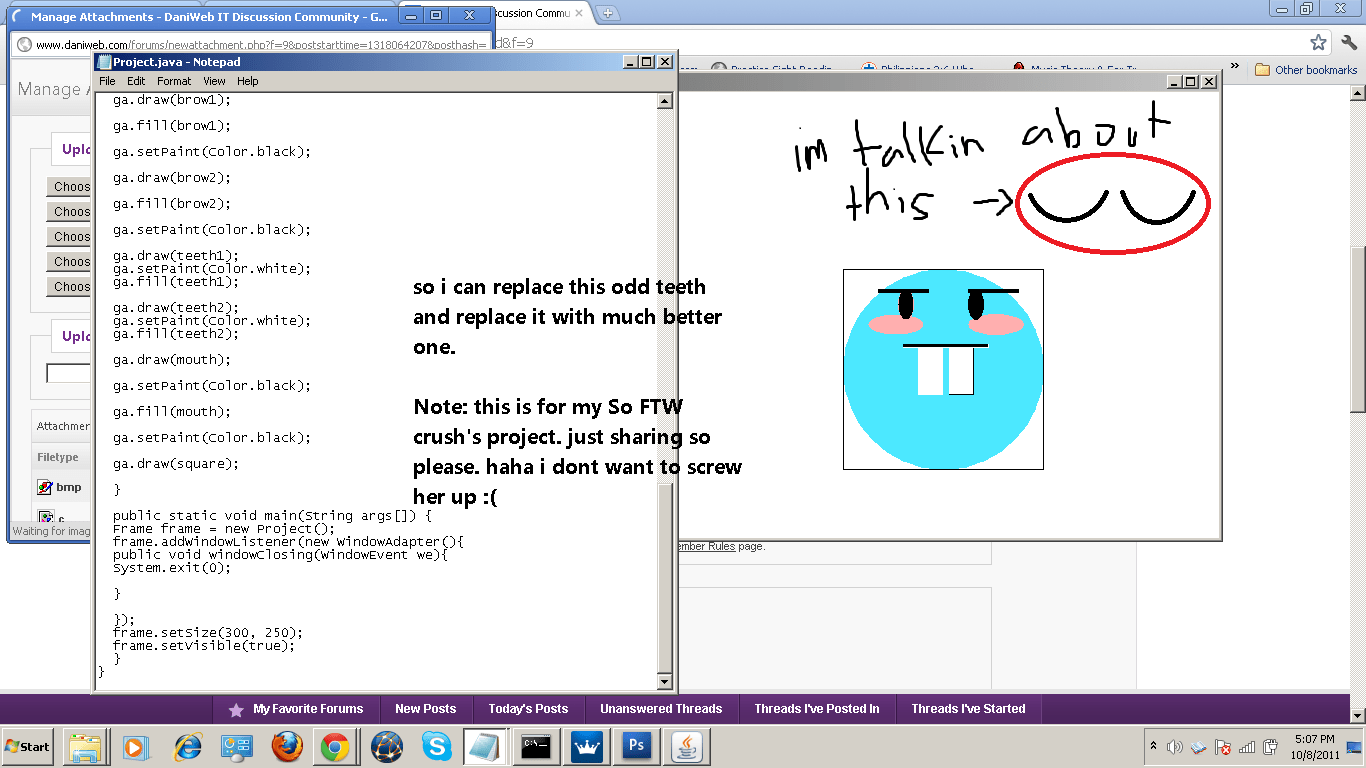Click the first Choose File button
Image resolution: width=1366 pixels, height=768 pixels.
tap(70, 187)
